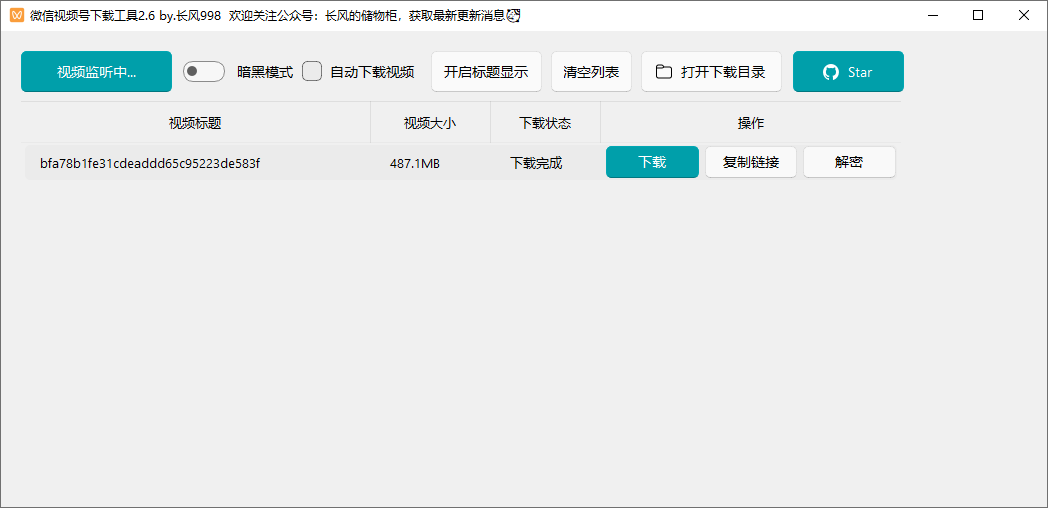1048x508 pixels.
Task: Copy the video link via 复制链接
Action: pyautogui.click(x=751, y=162)
